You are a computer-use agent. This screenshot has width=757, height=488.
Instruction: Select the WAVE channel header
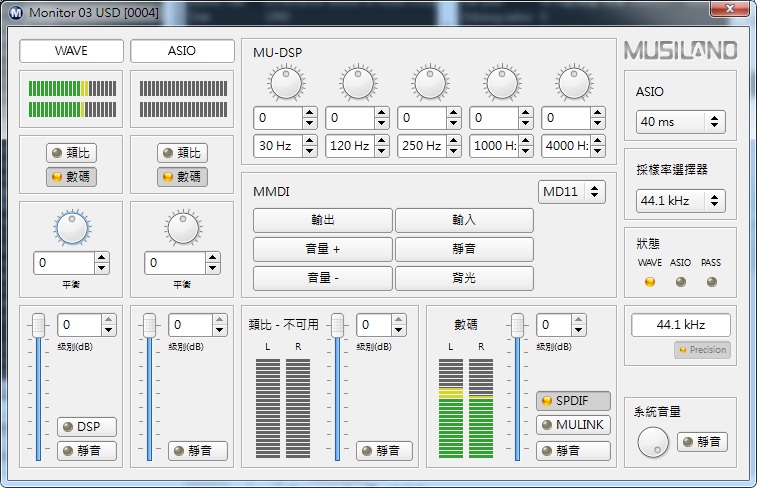pos(71,51)
